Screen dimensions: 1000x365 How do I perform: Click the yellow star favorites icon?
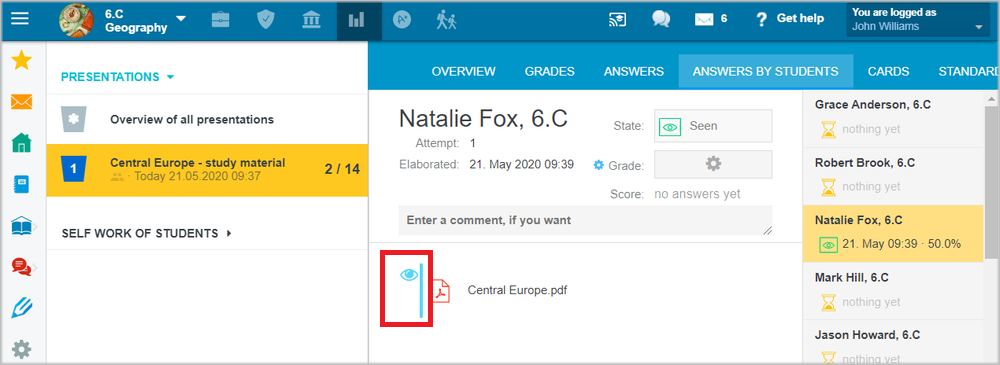[22, 61]
